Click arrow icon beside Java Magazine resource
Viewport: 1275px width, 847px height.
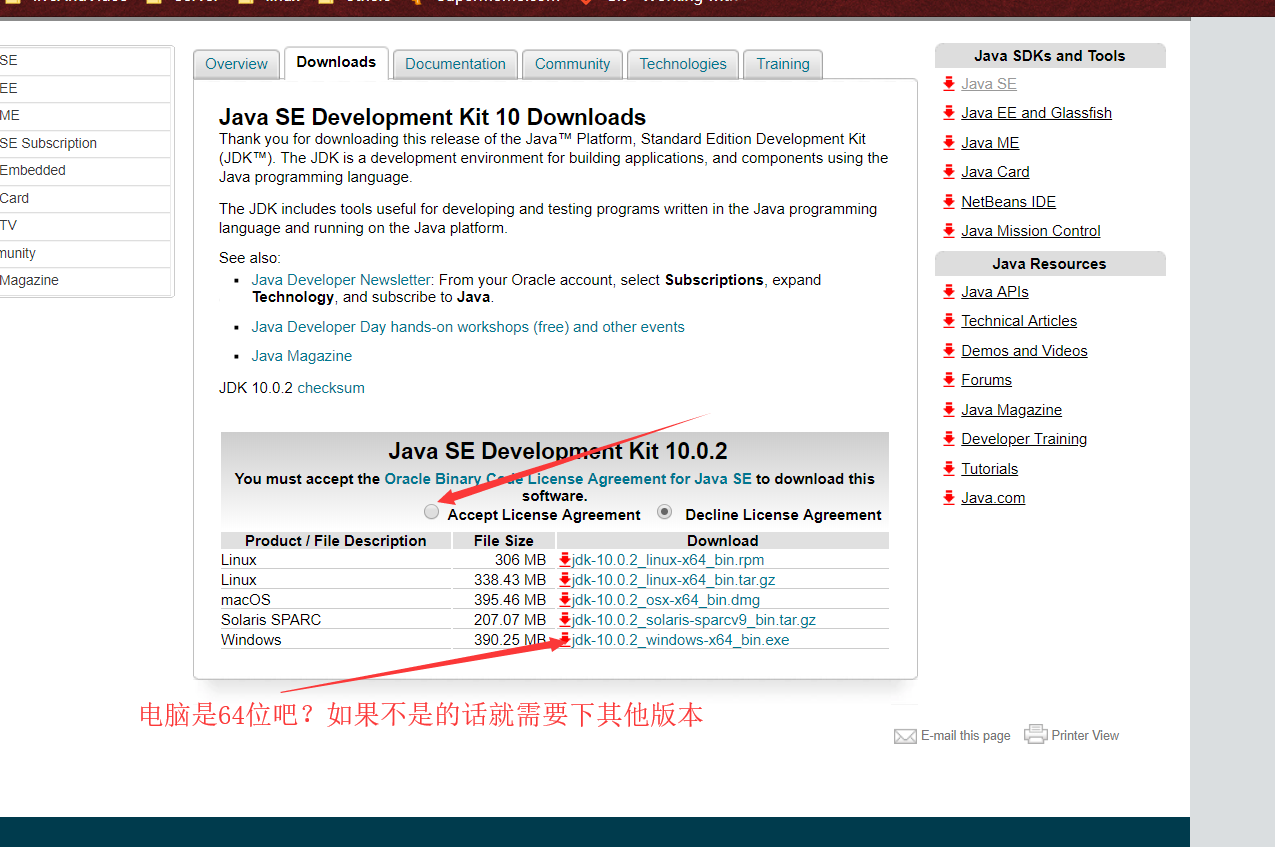[x=949, y=410]
